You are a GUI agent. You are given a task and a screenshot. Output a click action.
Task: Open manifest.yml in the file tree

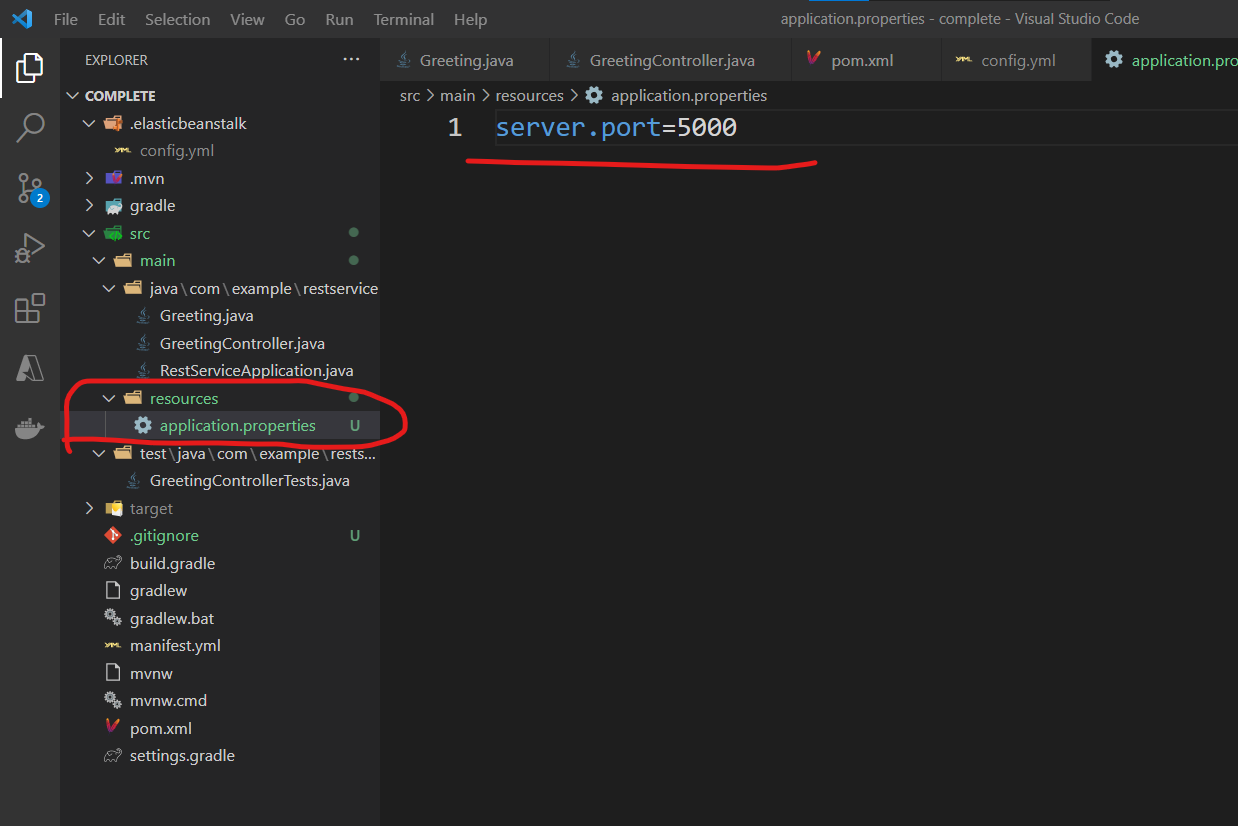pos(175,646)
